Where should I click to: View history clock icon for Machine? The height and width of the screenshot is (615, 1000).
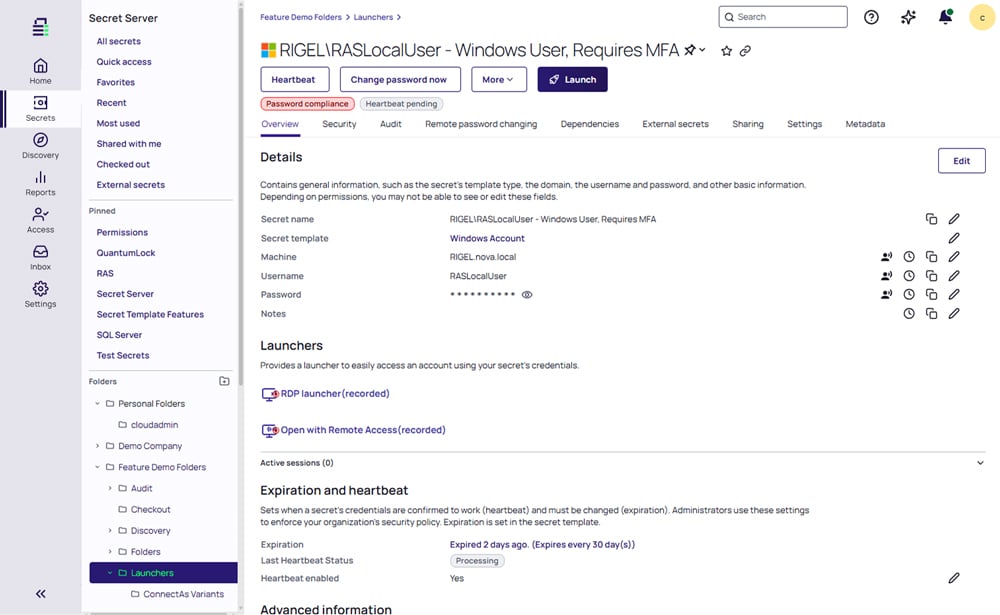(x=909, y=257)
